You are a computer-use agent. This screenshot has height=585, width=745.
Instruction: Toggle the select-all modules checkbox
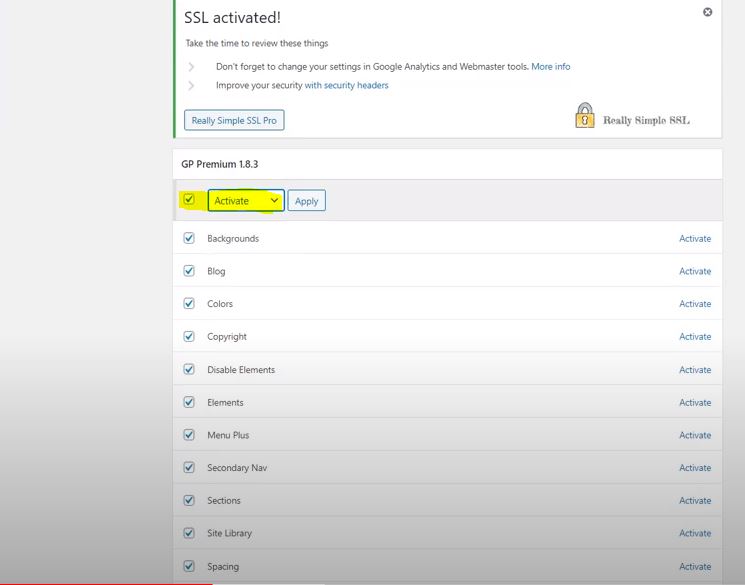click(x=189, y=199)
